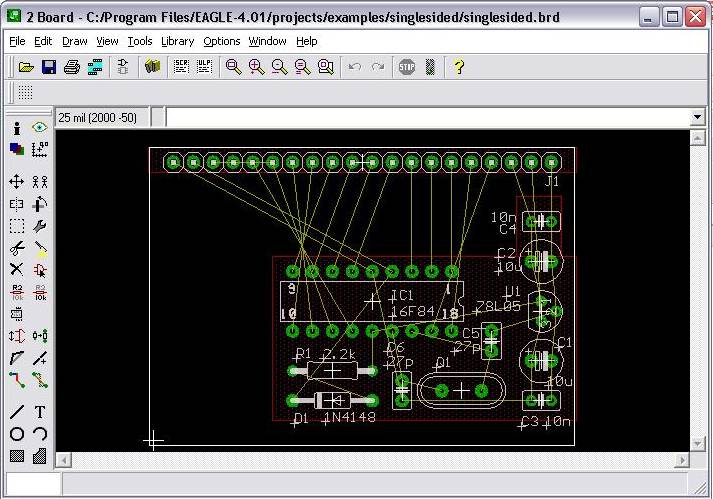Open the Window menu
713x499 pixels.
tap(267, 41)
